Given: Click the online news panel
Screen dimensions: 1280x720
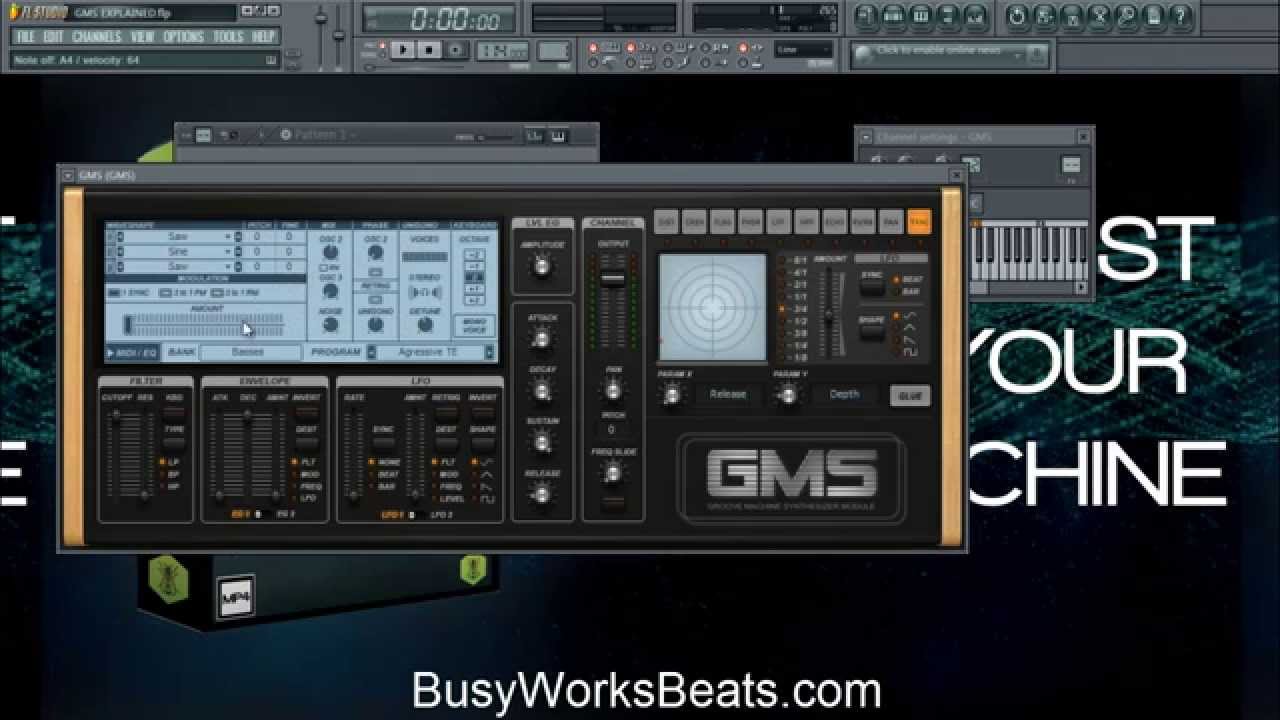Looking at the screenshot, I should coord(948,54).
